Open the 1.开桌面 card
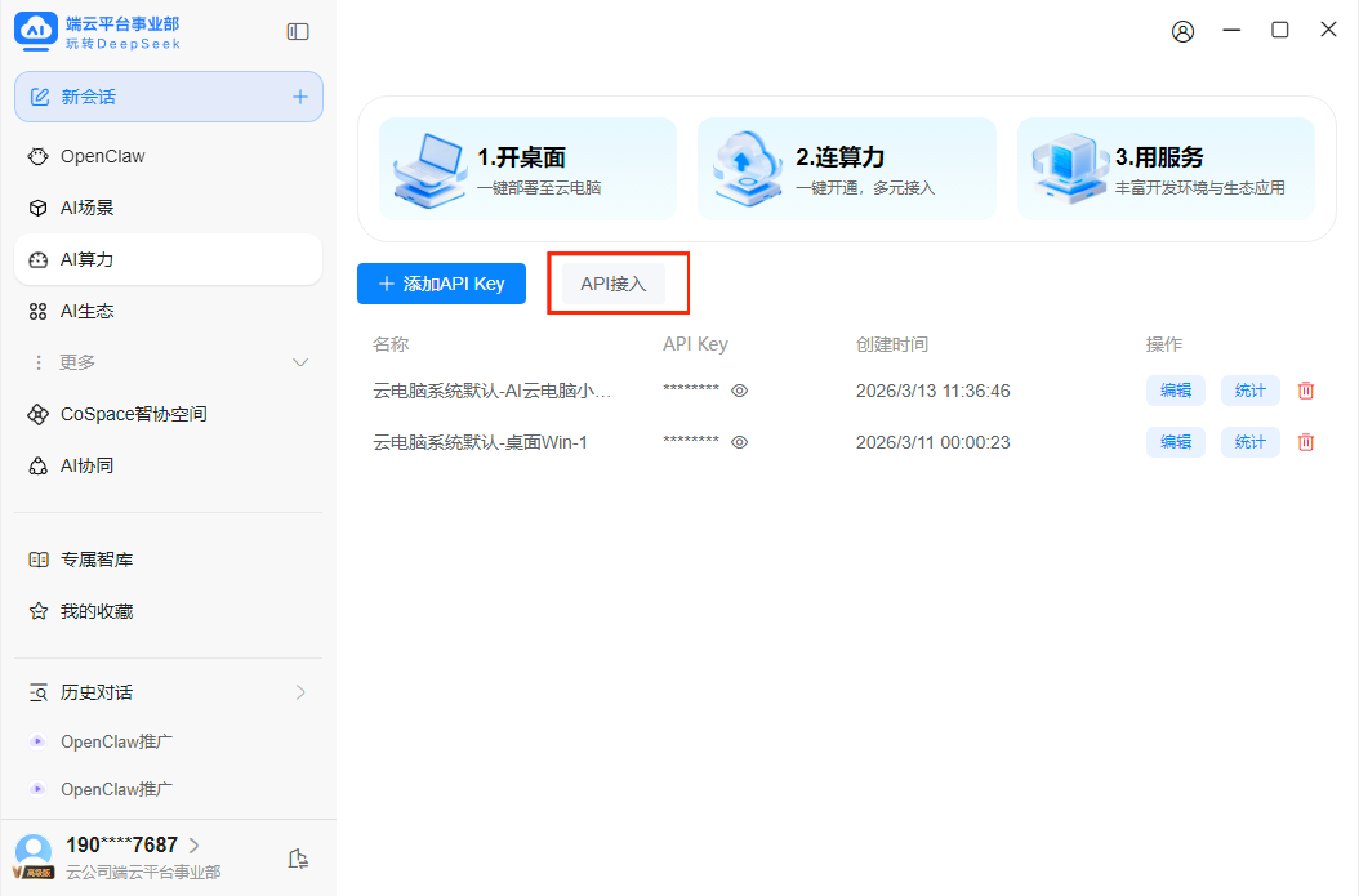This screenshot has height=896, width=1359. pyautogui.click(x=527, y=169)
